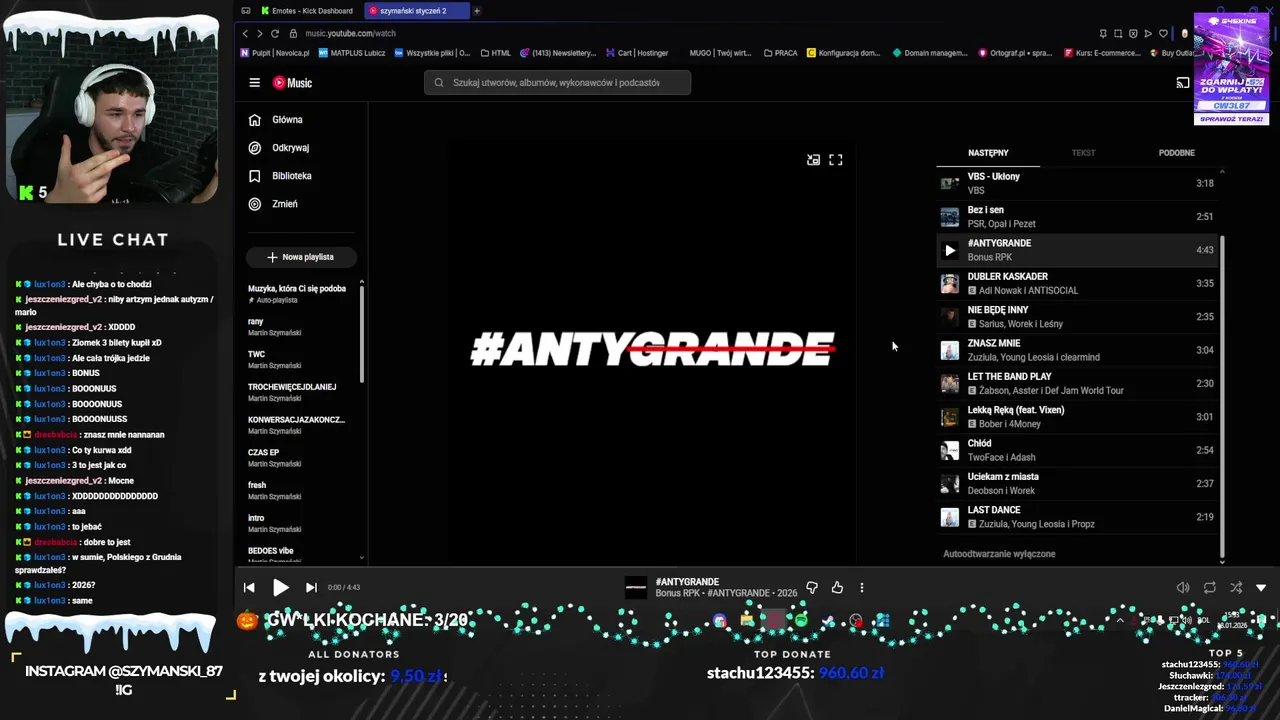Viewport: 1280px width, 720px height.
Task: Open the Cart | Hostinger bookmark
Action: pyautogui.click(x=636, y=53)
